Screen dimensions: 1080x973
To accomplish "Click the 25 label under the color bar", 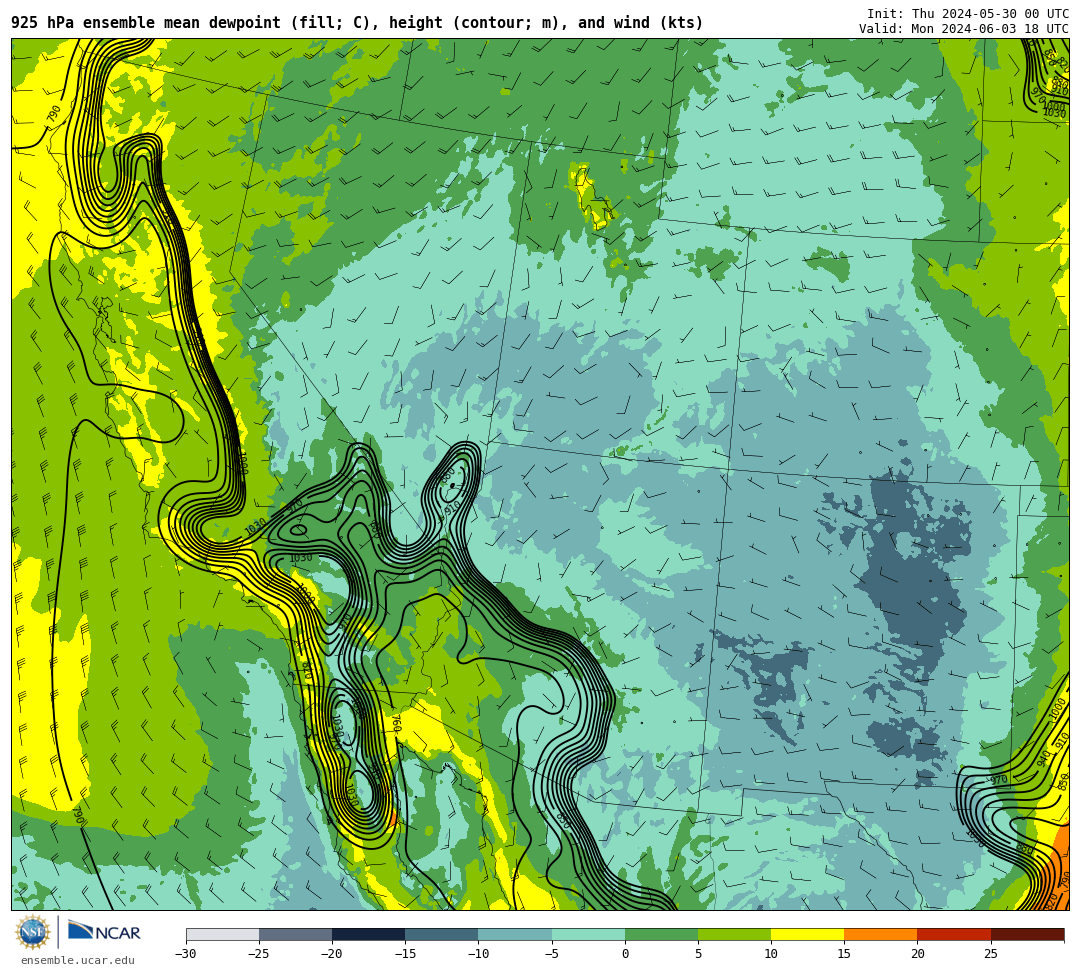I will point(990,954).
